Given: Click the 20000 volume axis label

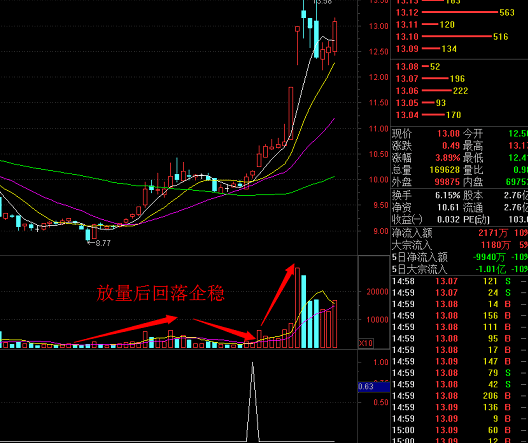Looking at the screenshot, I should 377,292.
